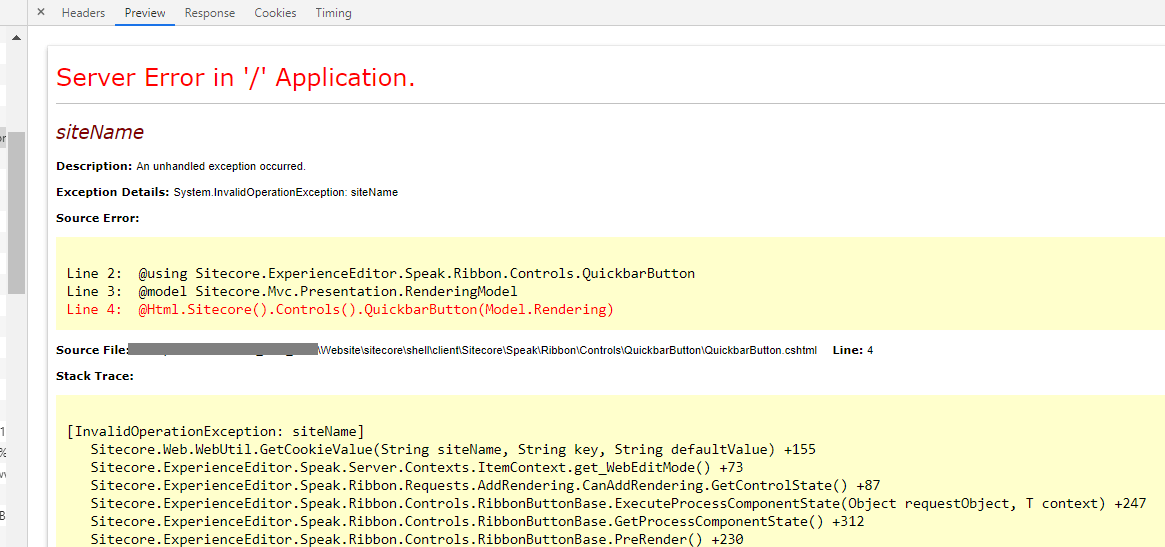Click the 'Server Error in '/' Application.' heading
This screenshot has width=1165, height=547.
coord(236,77)
